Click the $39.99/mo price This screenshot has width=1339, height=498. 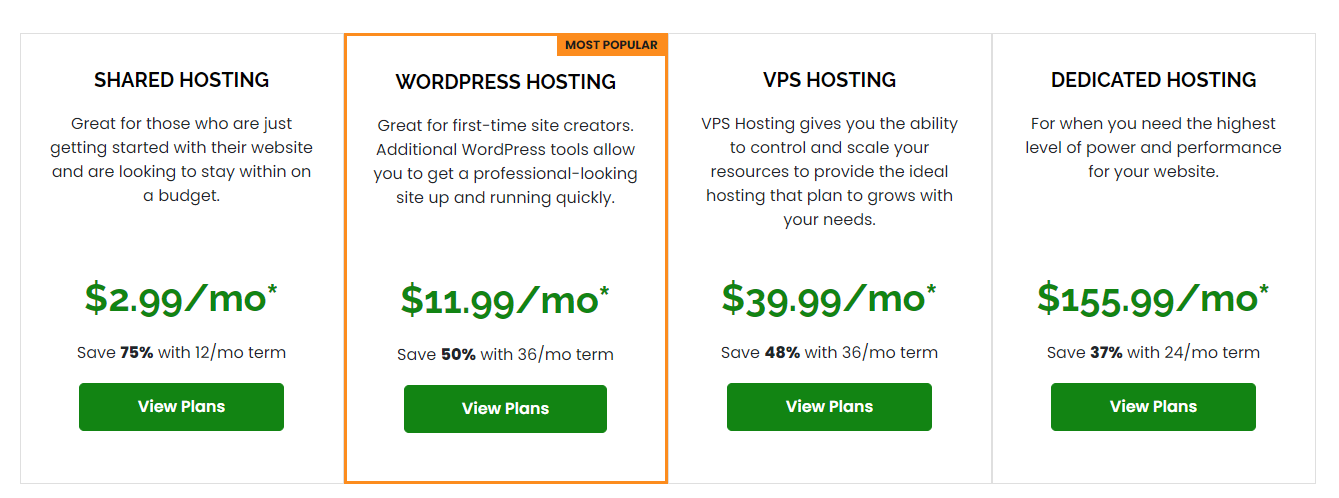point(829,298)
